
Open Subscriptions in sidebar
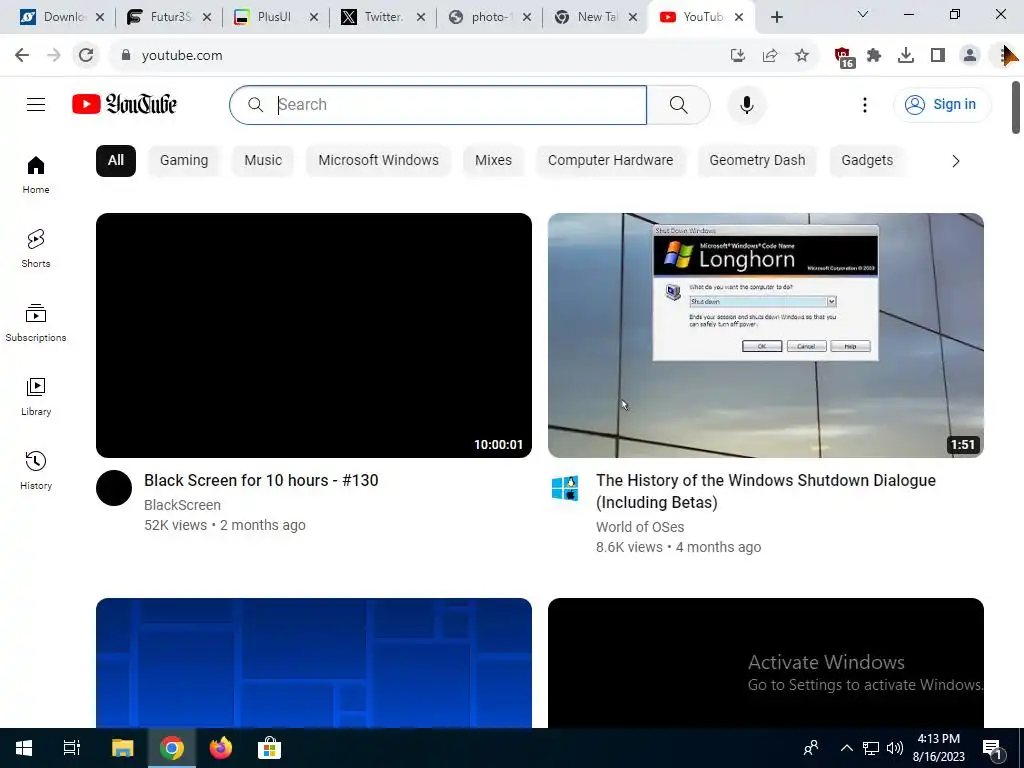36,323
